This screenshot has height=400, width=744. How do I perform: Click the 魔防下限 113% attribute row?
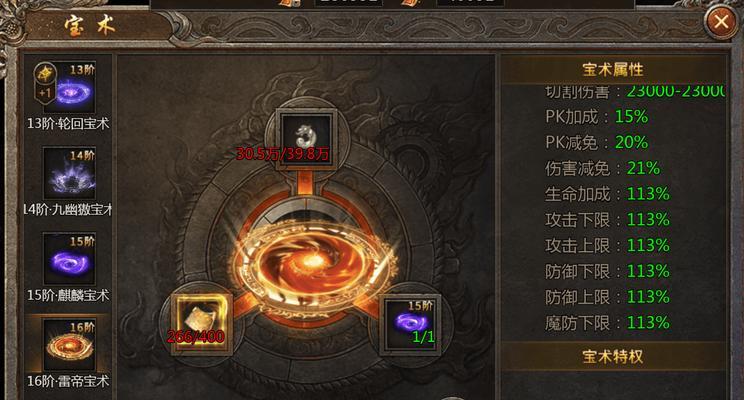coord(607,323)
